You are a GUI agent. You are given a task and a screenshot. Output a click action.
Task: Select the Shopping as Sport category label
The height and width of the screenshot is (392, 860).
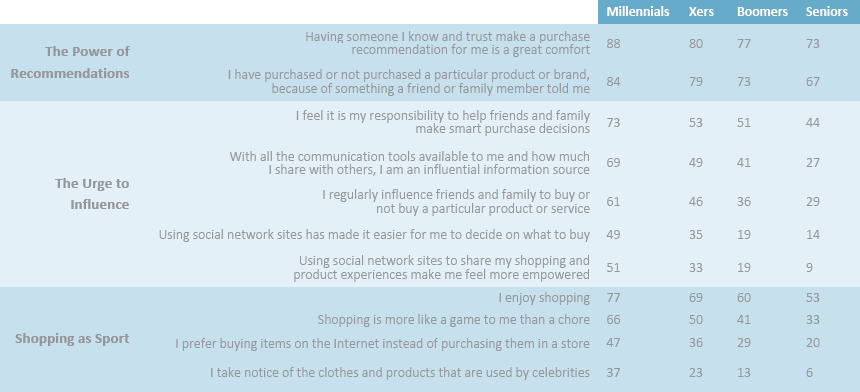coord(72,338)
